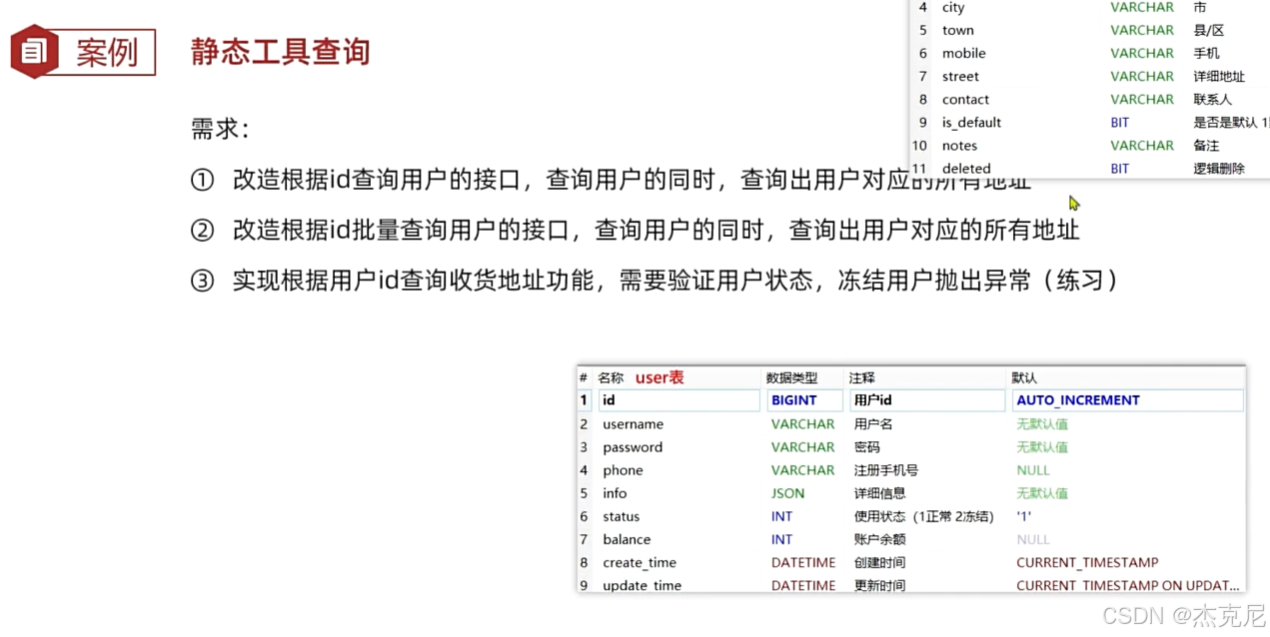Click the 更新时间 comment cell

pos(880,585)
